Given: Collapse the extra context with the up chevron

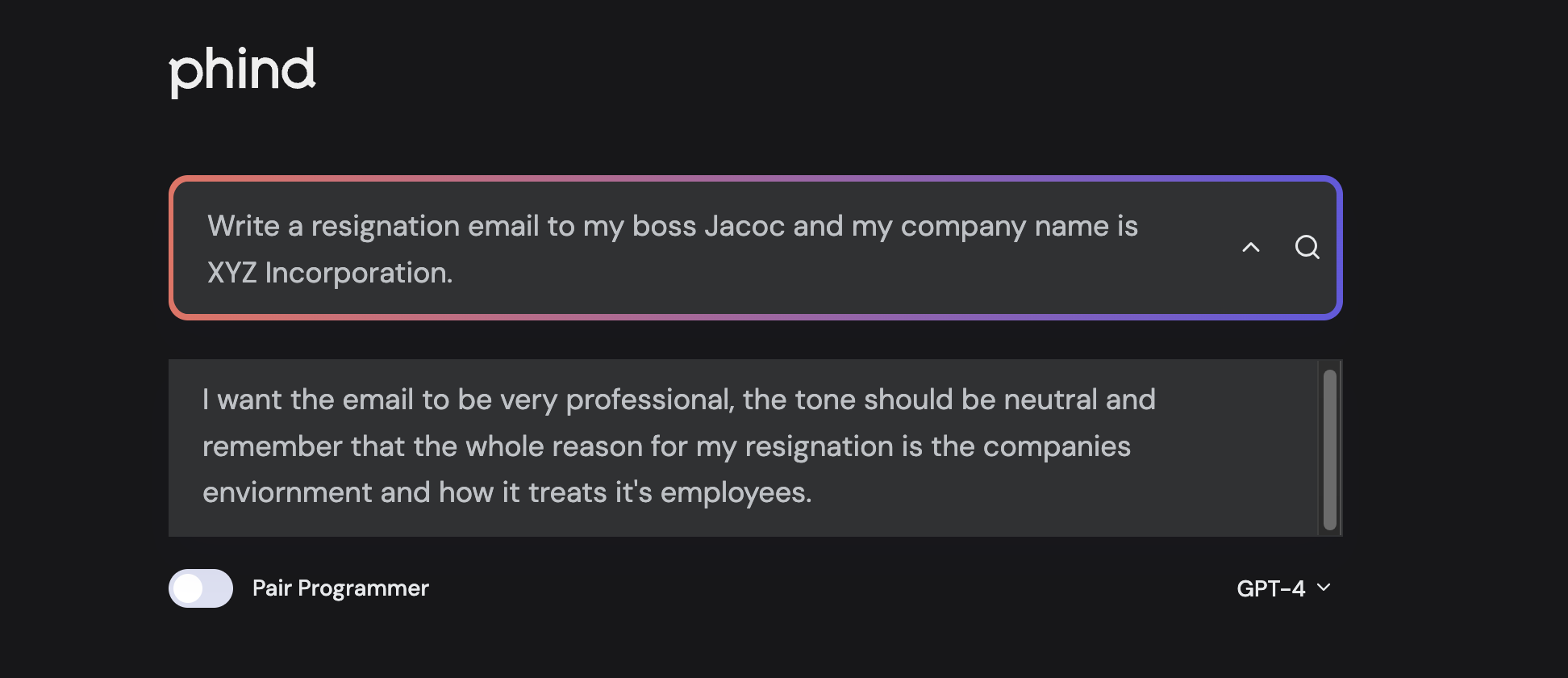Looking at the screenshot, I should pyautogui.click(x=1251, y=247).
